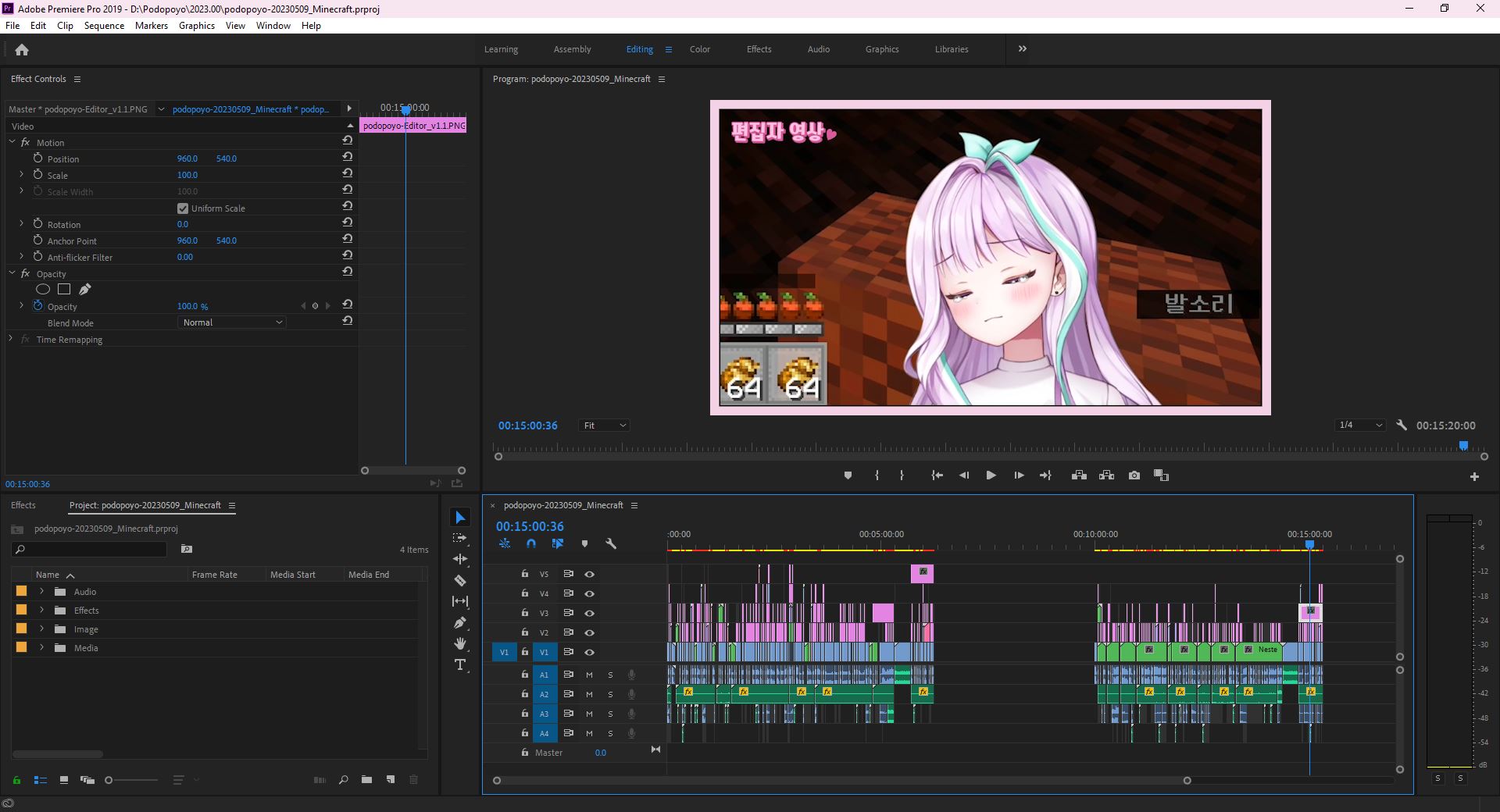The height and width of the screenshot is (812, 1500).
Task: Toggle V1 track output eye
Action: coord(590,652)
